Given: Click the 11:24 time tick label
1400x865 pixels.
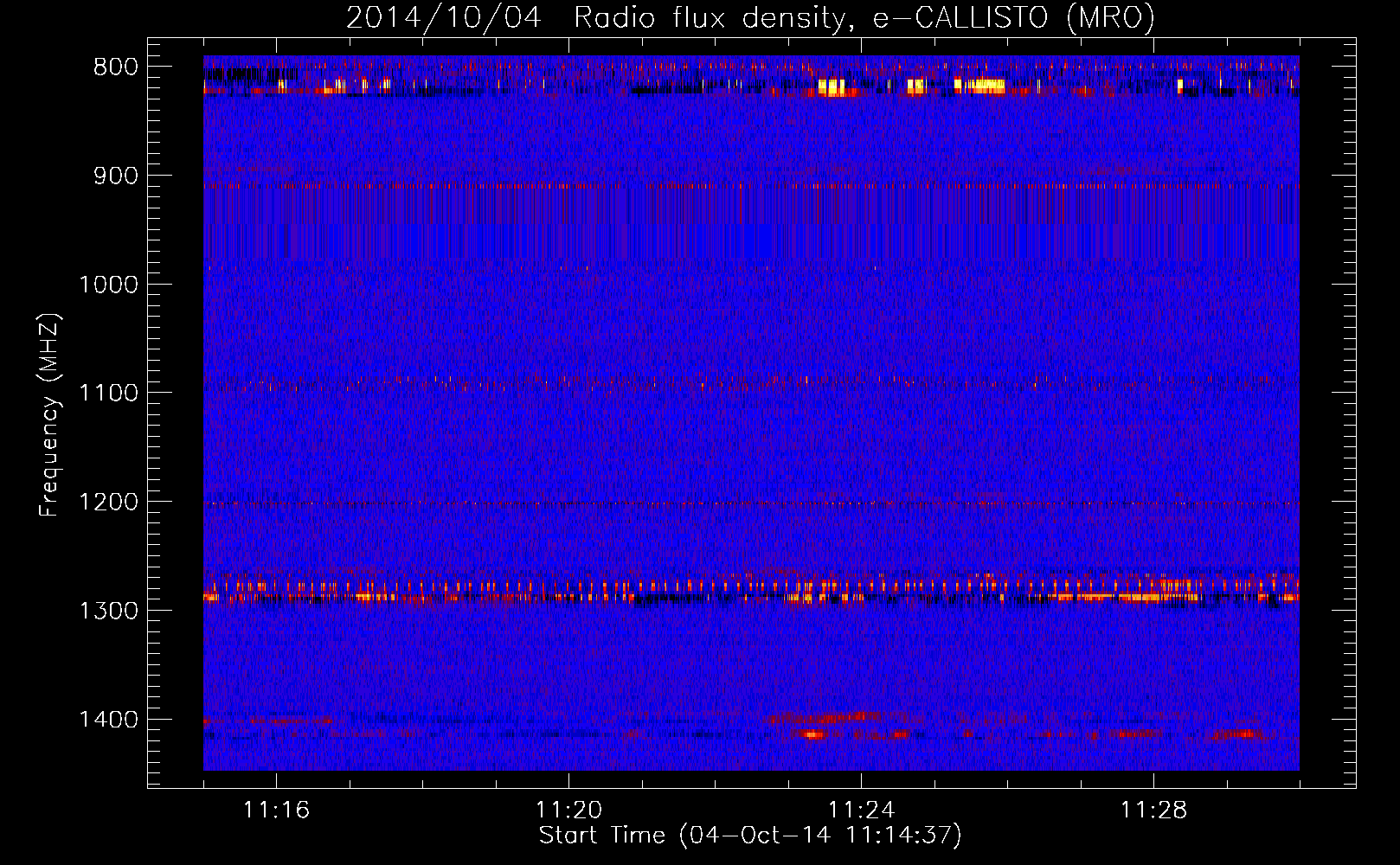Looking at the screenshot, I should click(861, 811).
